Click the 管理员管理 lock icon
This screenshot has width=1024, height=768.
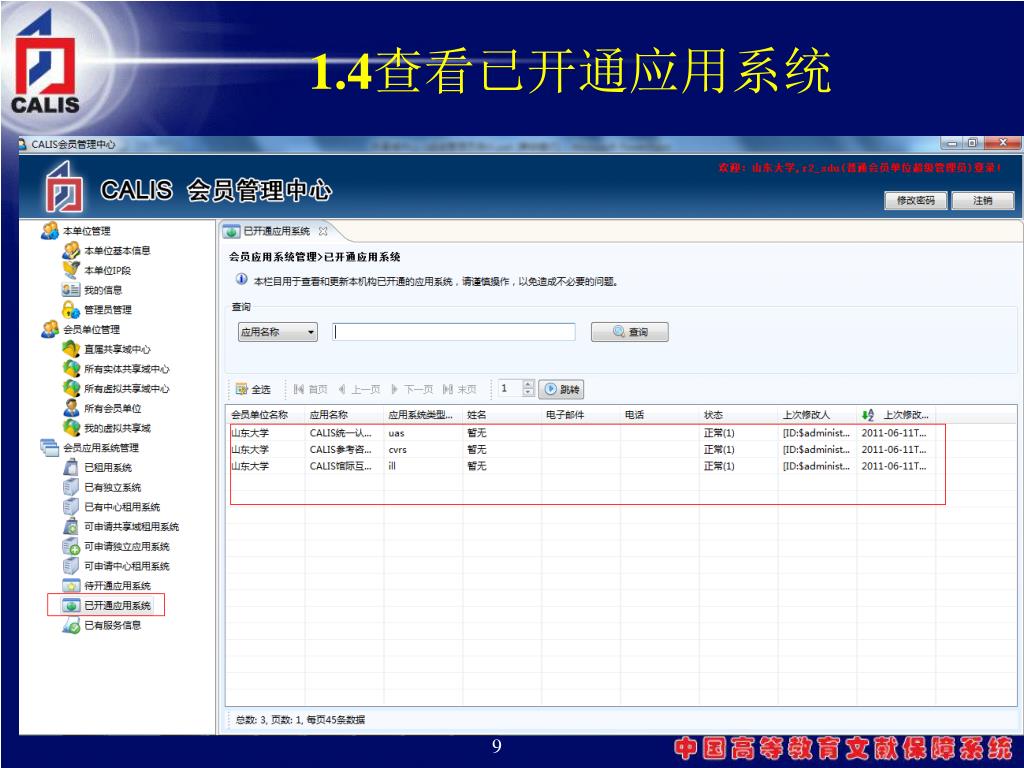coord(71,309)
